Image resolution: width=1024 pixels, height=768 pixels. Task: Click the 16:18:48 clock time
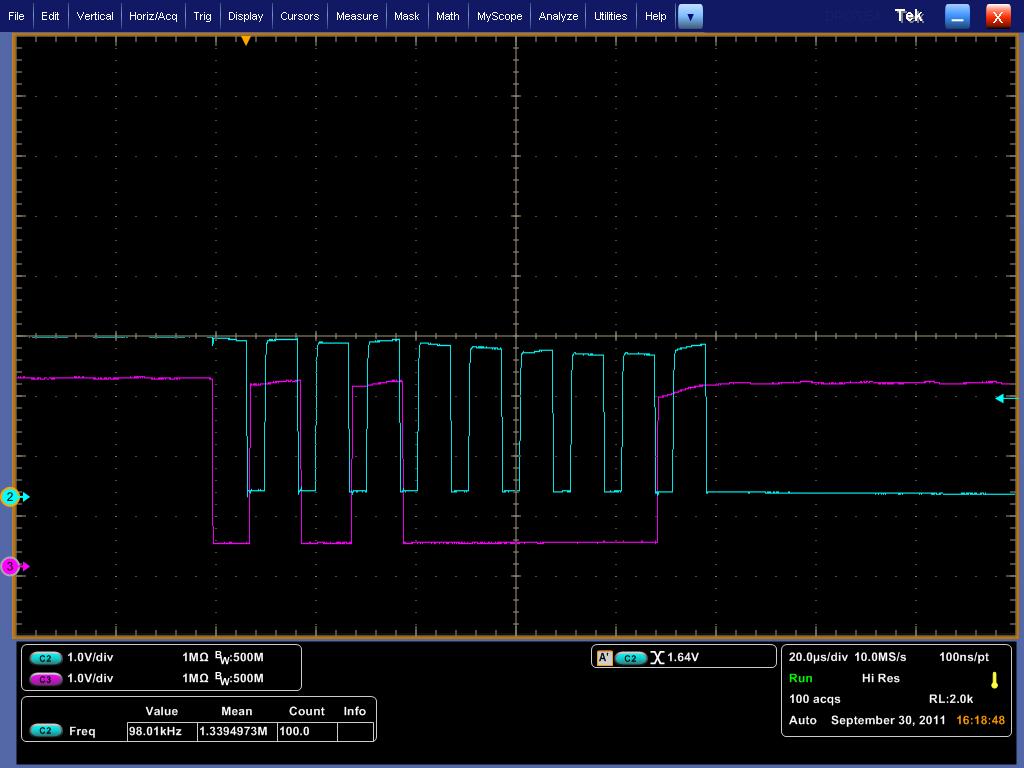(980, 720)
